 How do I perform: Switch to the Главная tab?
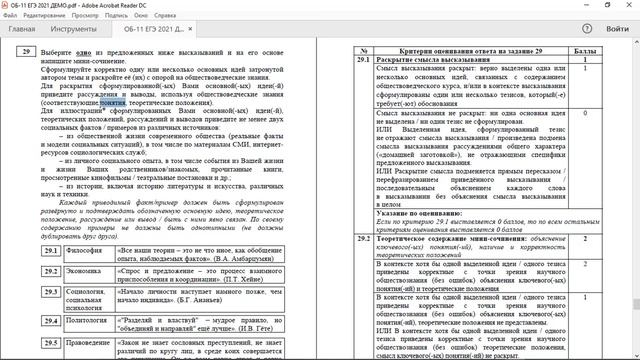pos(22,29)
